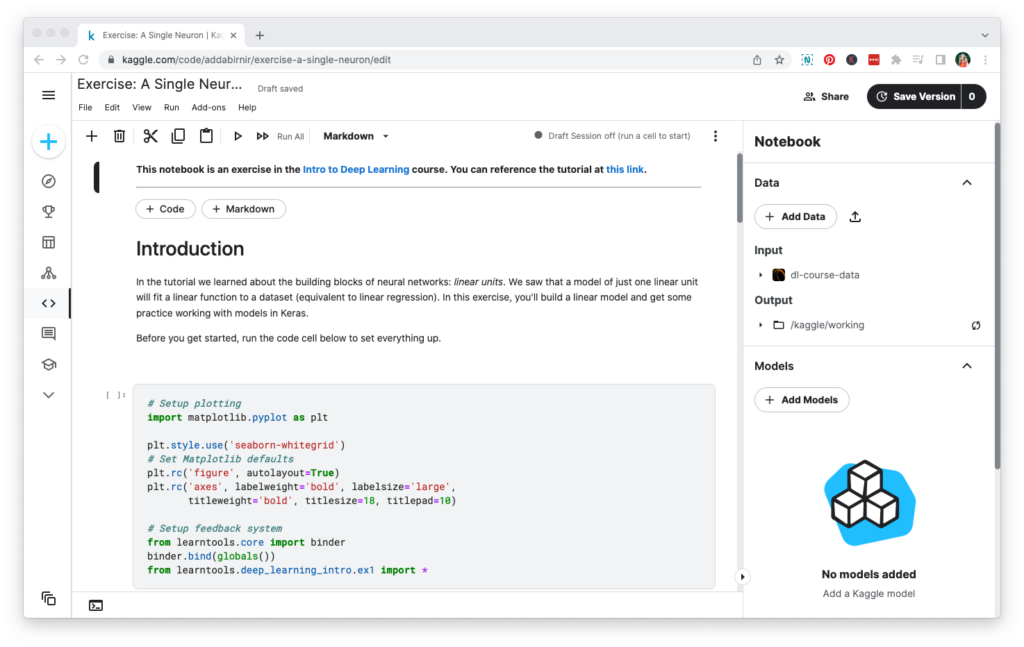Open the File menu
The width and height of the screenshot is (1024, 647).
[85, 106]
